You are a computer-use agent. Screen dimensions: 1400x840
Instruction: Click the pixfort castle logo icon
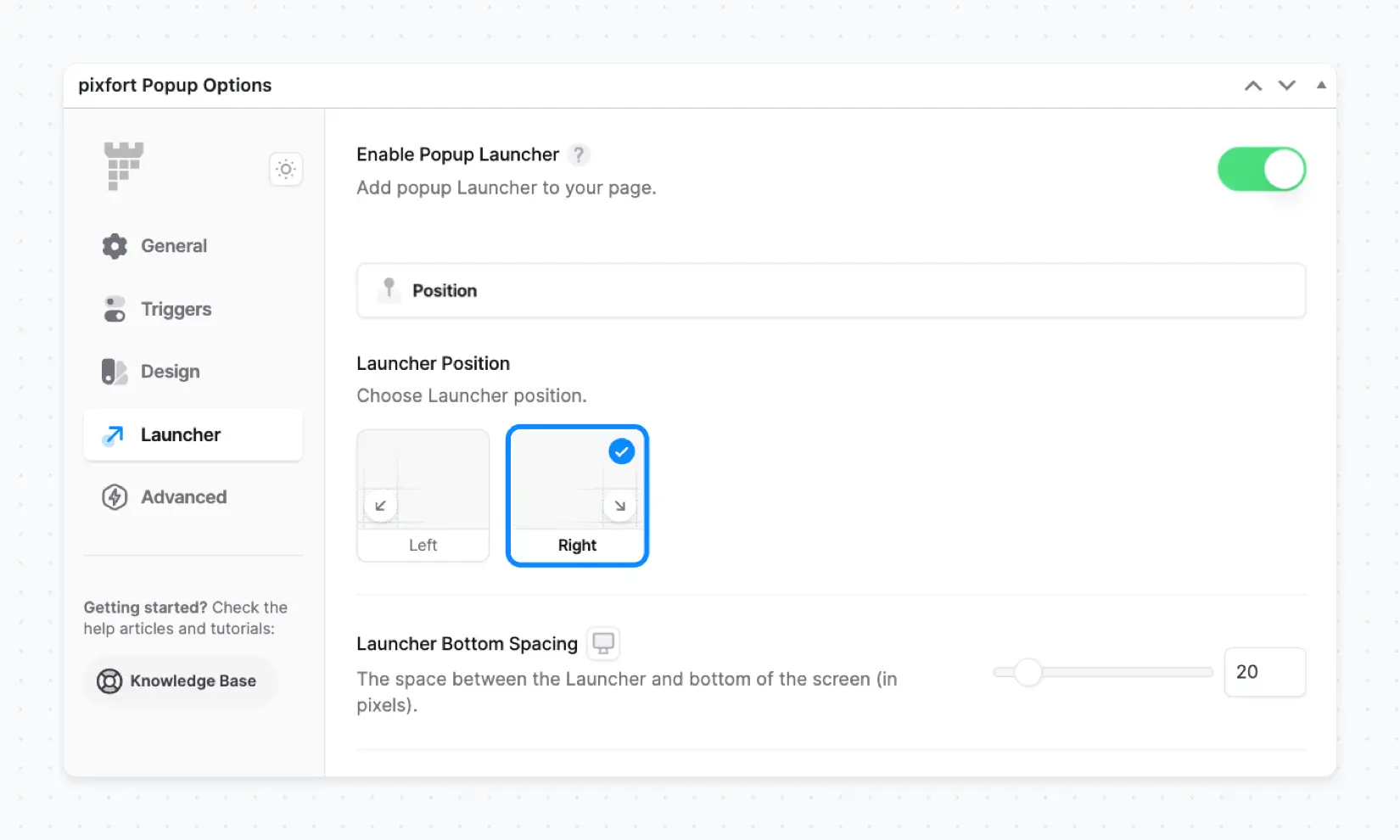123,165
